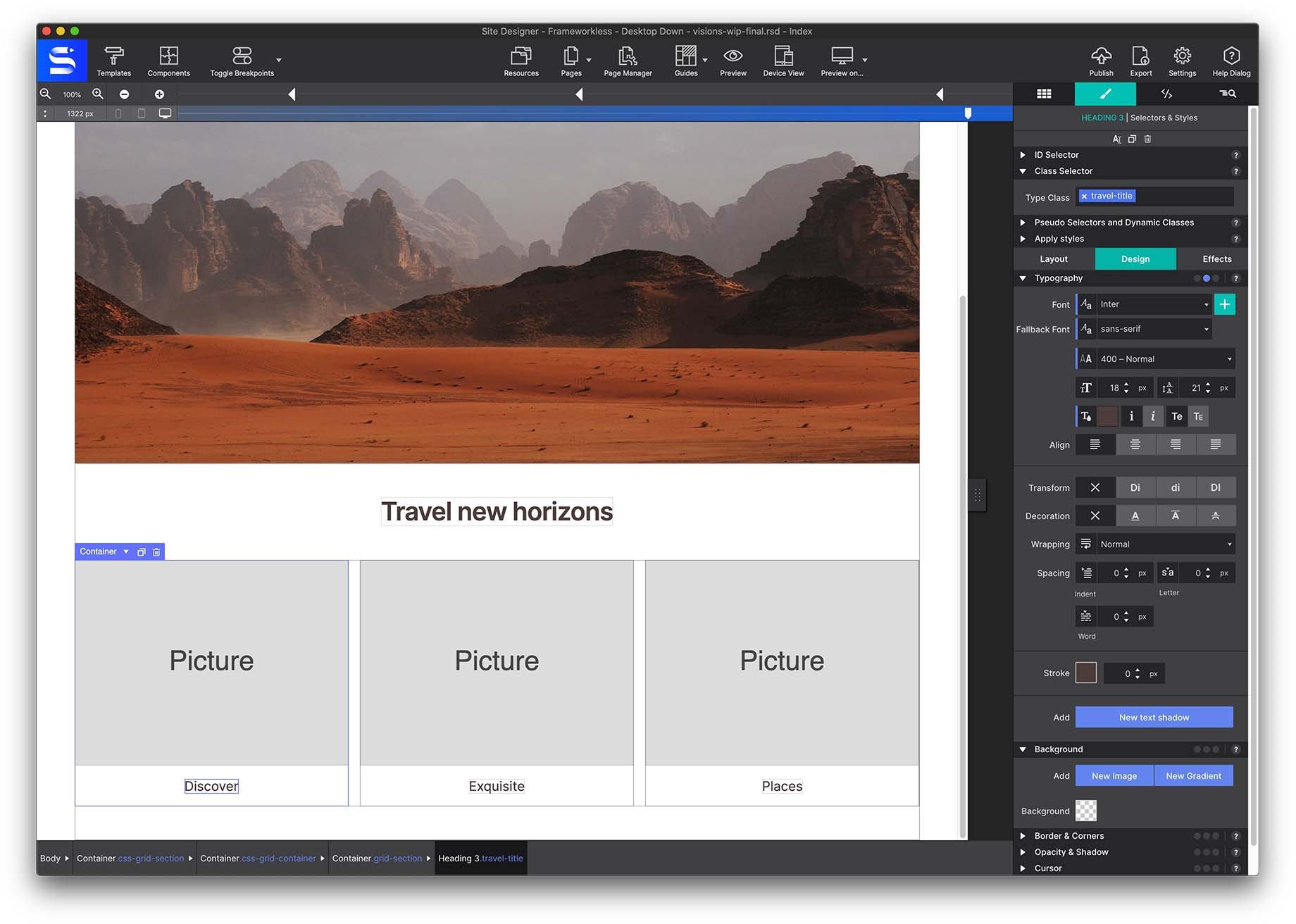
Task: Open the Templates tool
Action: pyautogui.click(x=113, y=61)
